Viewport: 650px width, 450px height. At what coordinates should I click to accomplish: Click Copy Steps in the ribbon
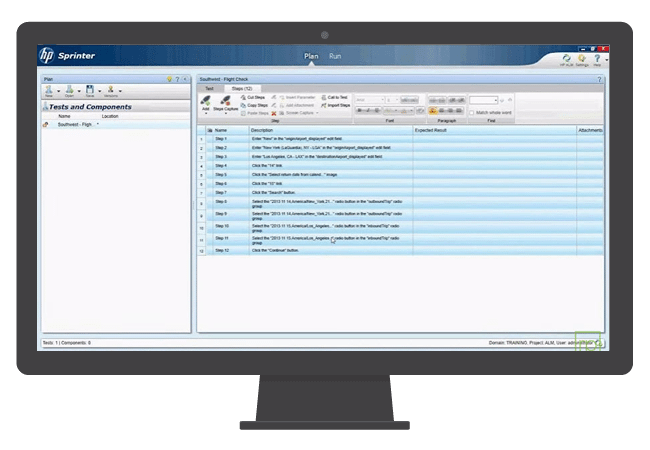click(254, 105)
